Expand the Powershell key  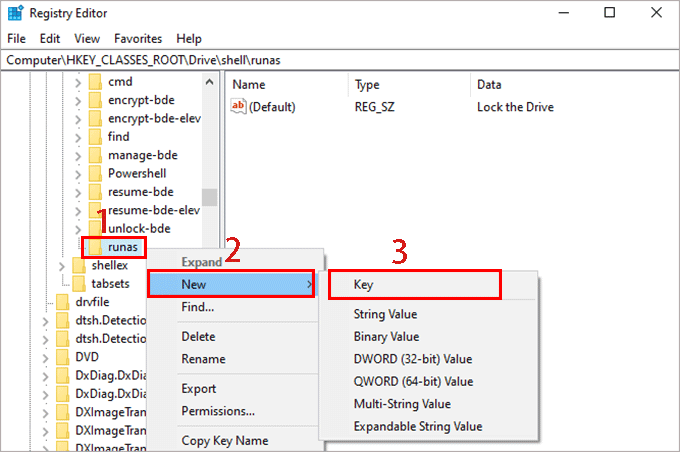78,174
